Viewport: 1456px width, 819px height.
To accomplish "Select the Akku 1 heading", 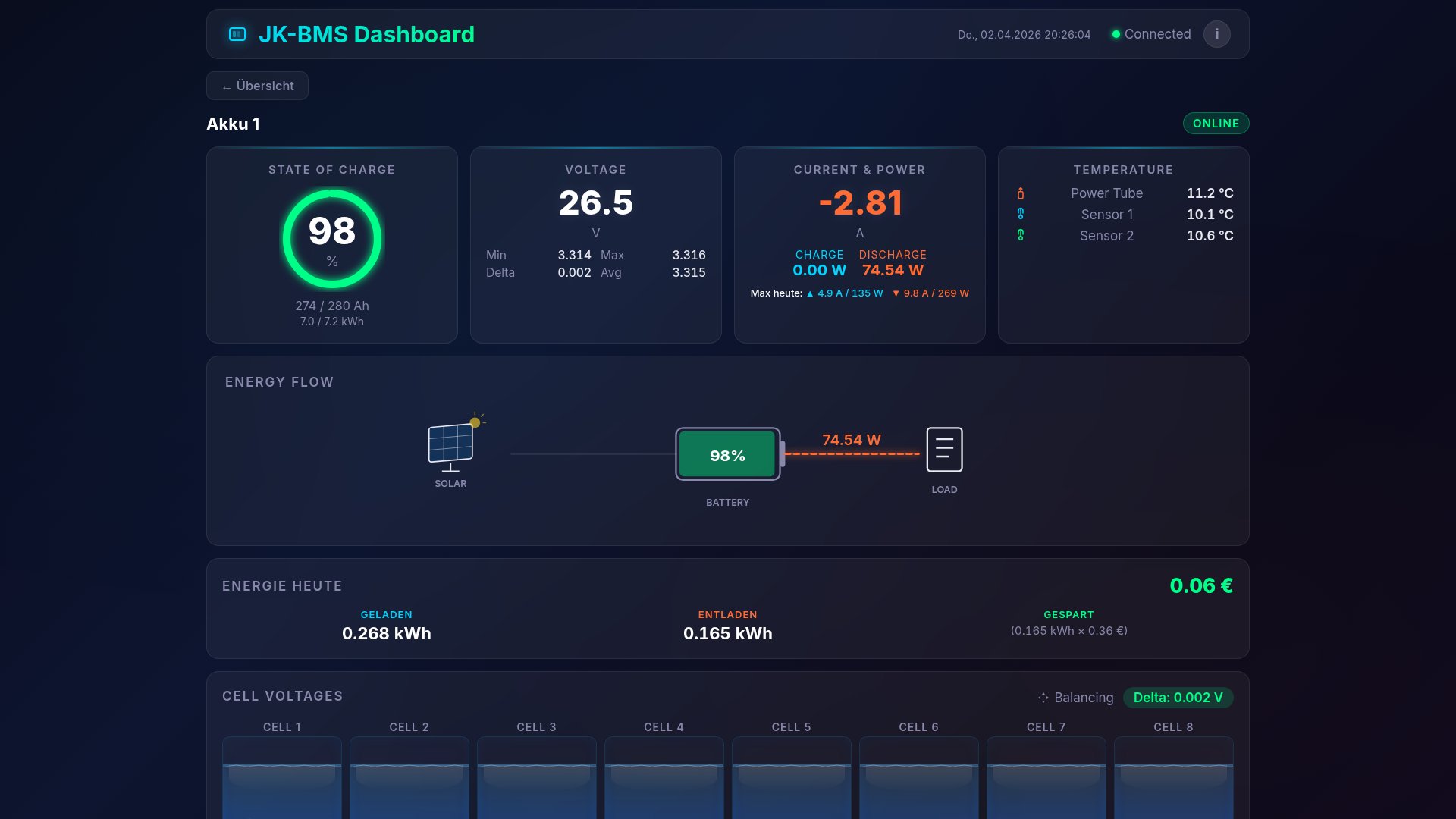I will click(233, 124).
